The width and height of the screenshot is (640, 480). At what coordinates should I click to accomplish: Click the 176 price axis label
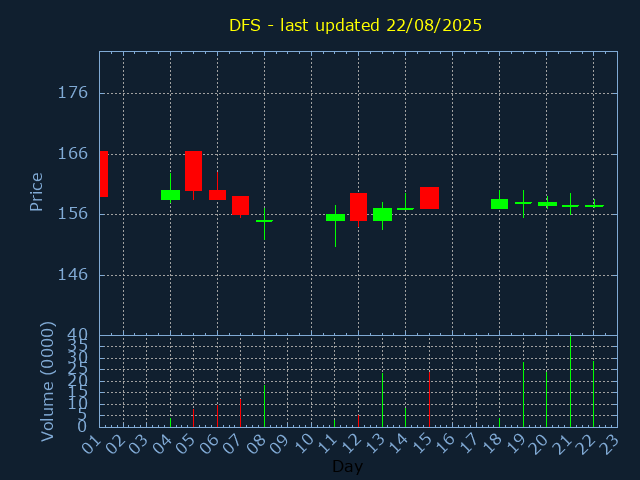(73, 93)
